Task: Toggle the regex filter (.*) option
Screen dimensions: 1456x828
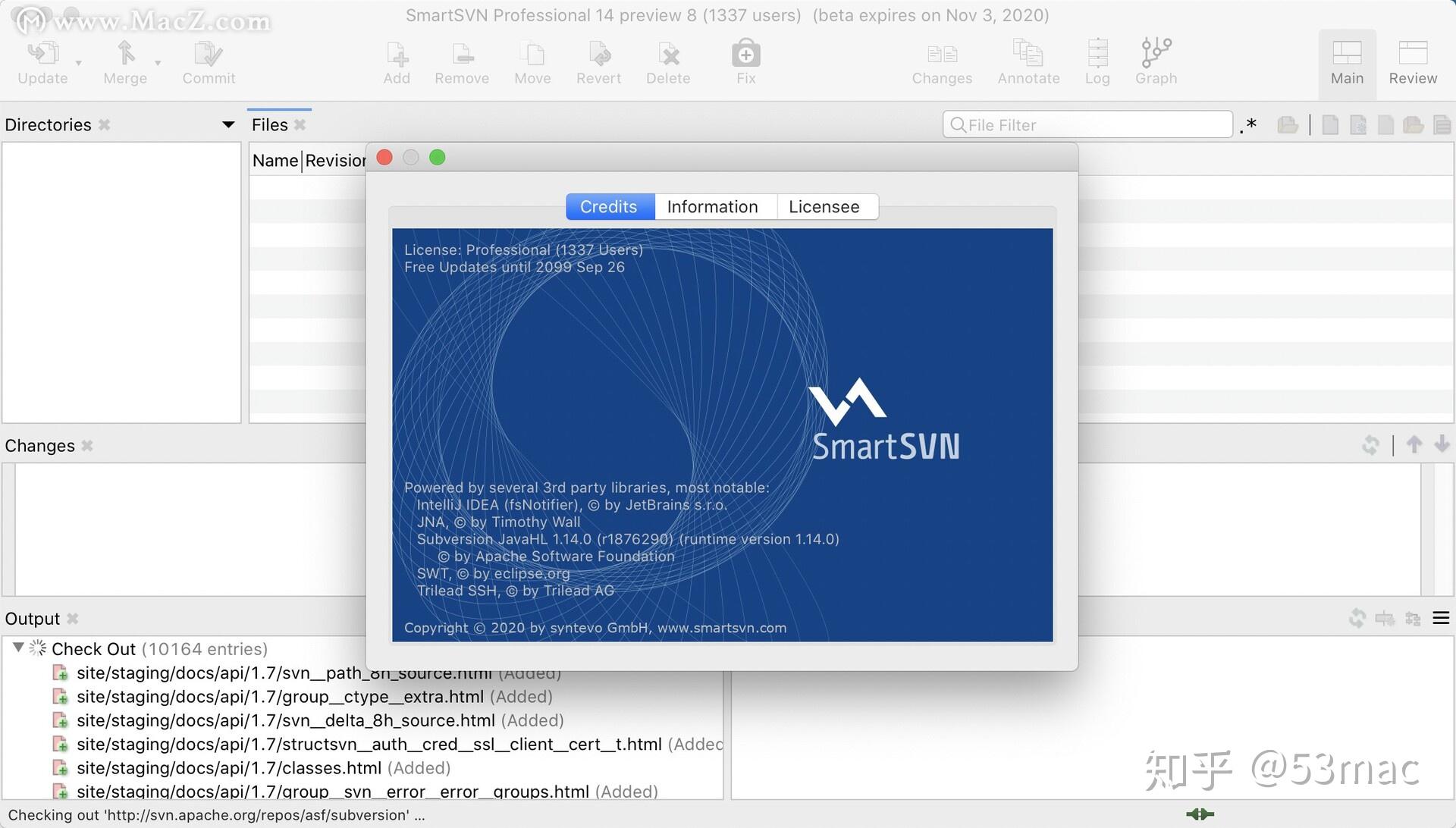Action: click(x=1250, y=124)
